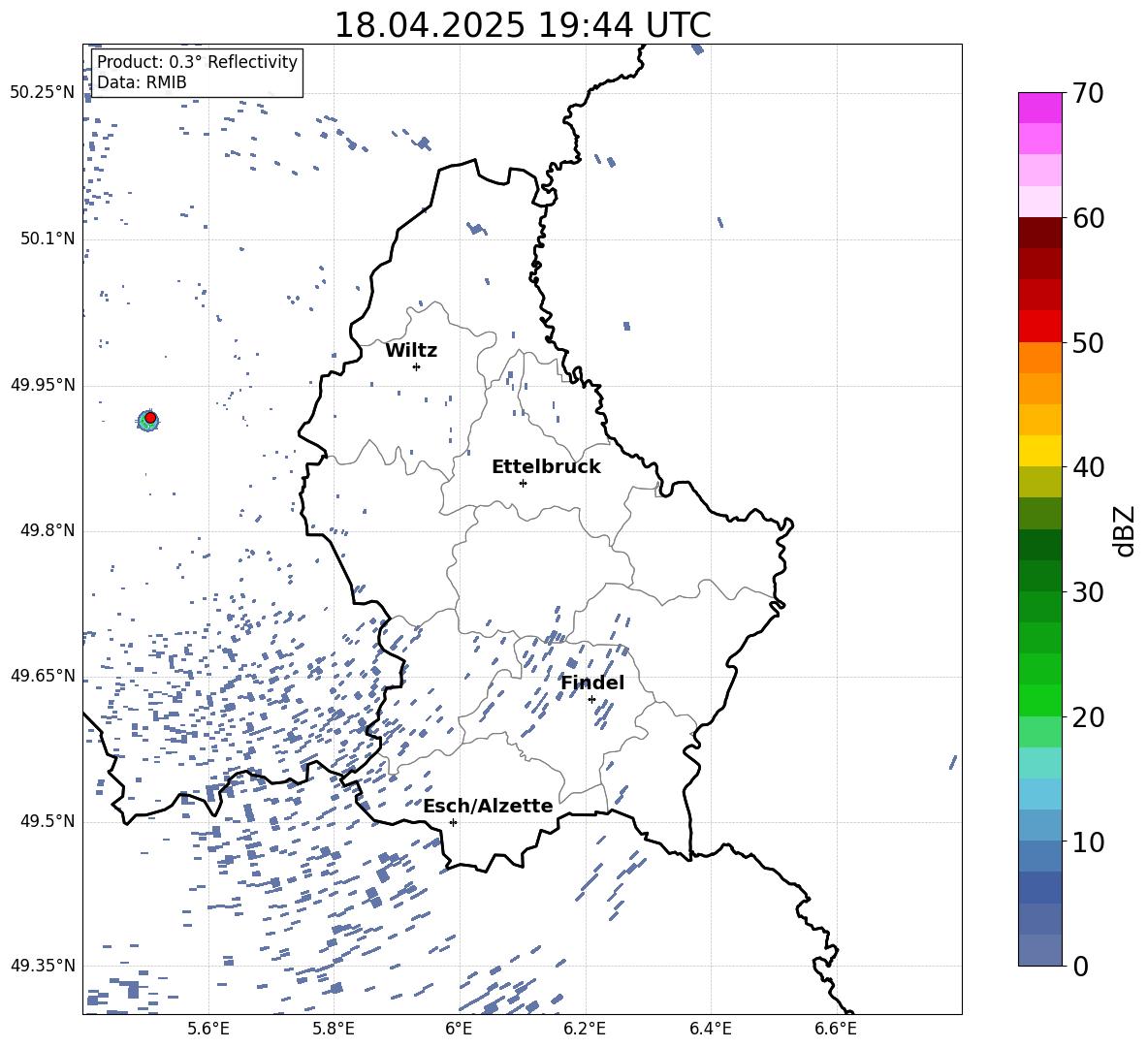Pick the yellow swatch above the 40 tick
This screenshot has height=1048, width=1148.
[1039, 451]
